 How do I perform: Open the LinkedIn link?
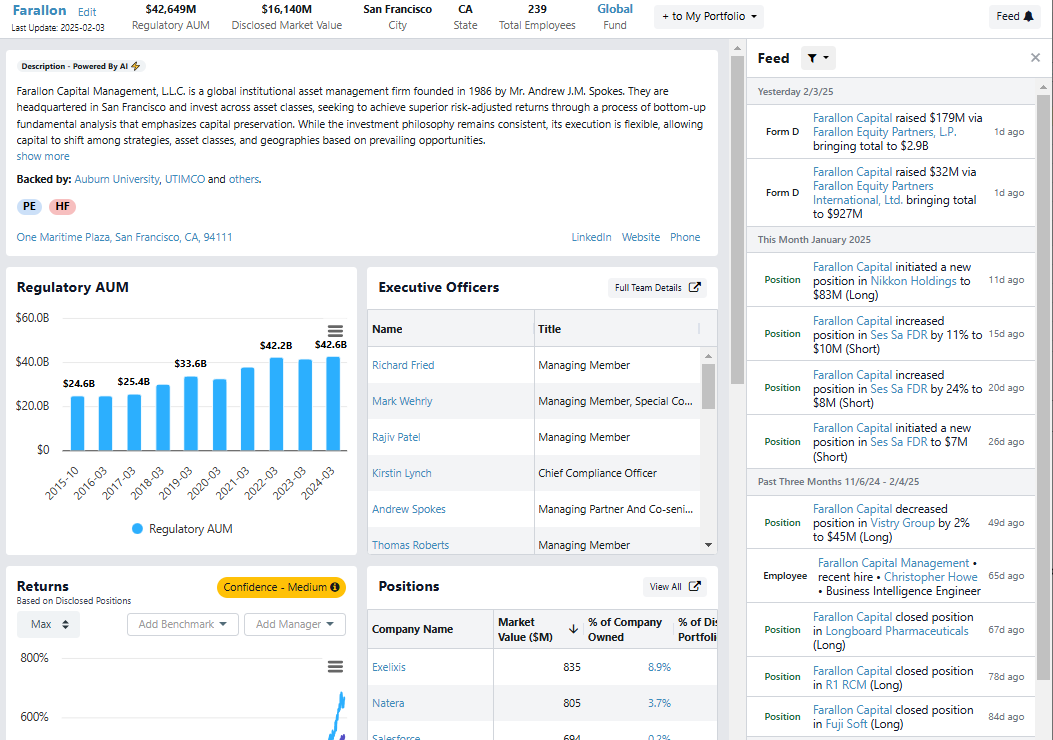tap(592, 237)
